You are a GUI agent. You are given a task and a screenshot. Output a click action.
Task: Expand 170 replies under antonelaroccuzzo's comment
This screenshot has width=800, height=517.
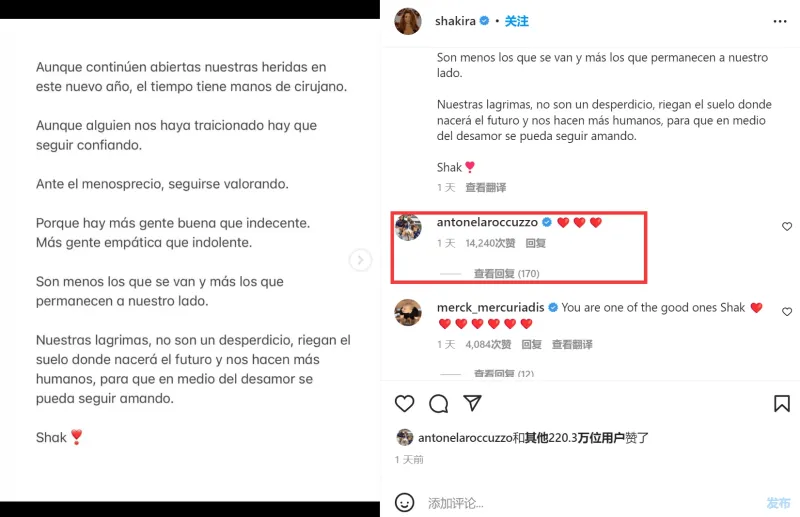[x=507, y=274]
